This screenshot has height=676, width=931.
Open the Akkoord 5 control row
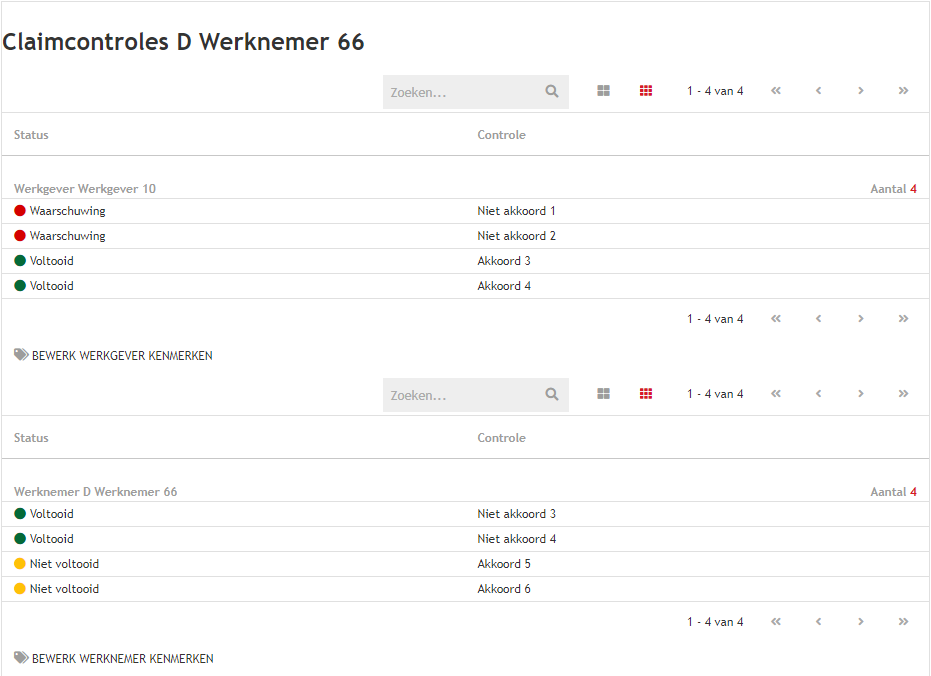point(504,564)
